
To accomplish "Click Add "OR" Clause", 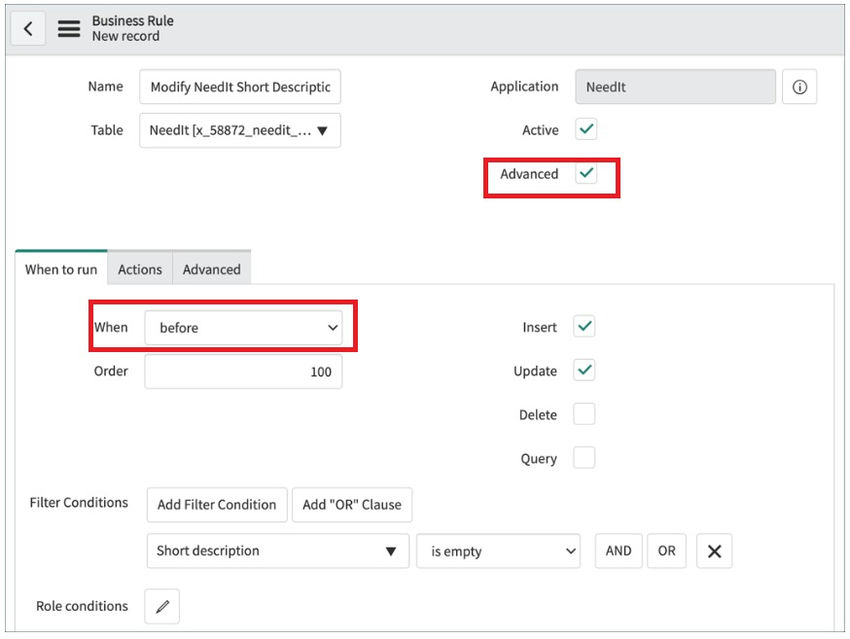I will click(352, 504).
